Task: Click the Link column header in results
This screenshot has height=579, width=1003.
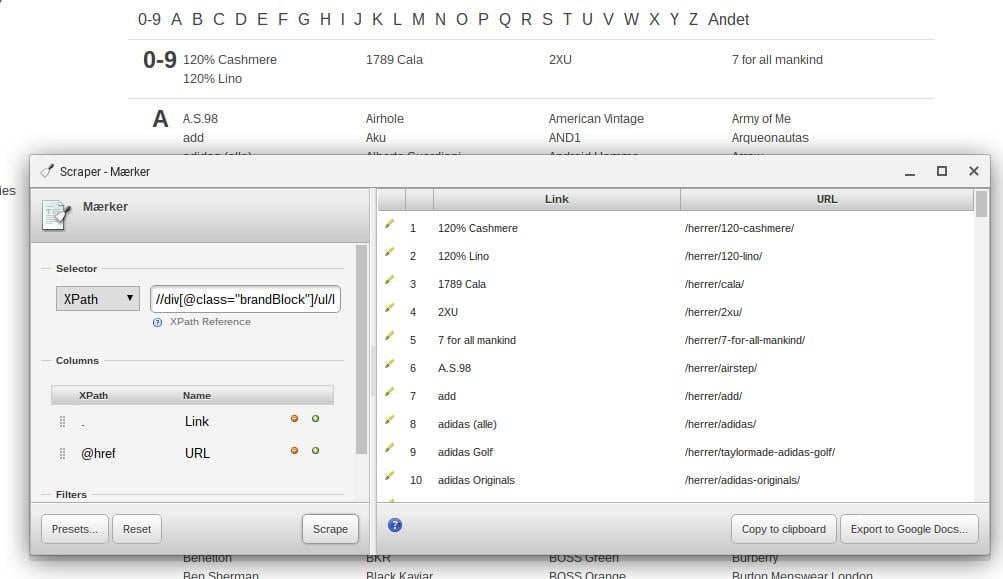Action: pyautogui.click(x=557, y=199)
